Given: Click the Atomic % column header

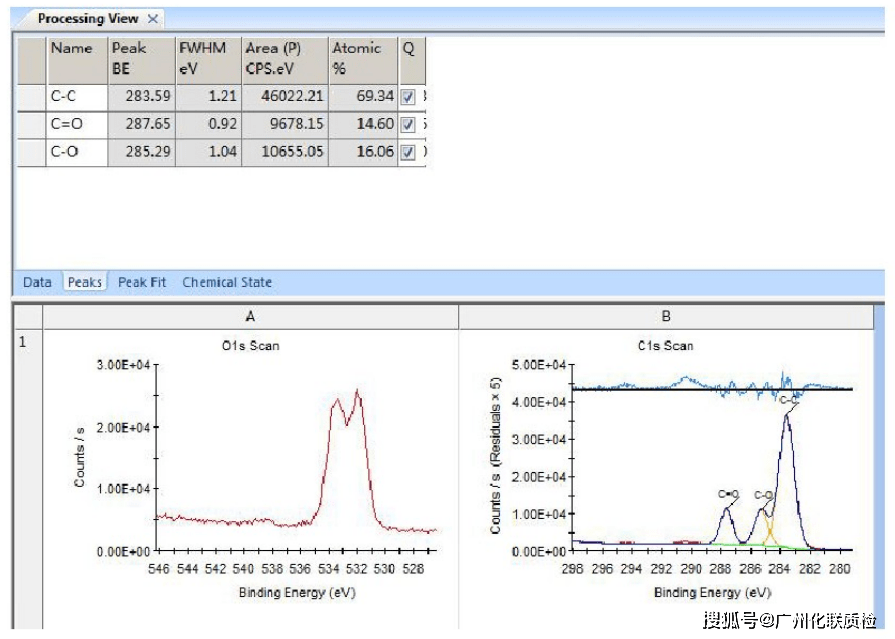Looking at the screenshot, I should 363,60.
